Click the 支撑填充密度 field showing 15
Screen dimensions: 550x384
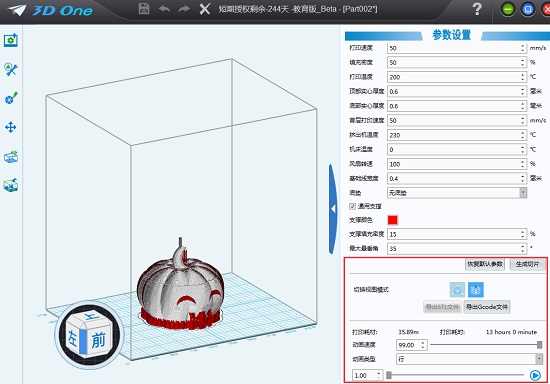pos(457,234)
